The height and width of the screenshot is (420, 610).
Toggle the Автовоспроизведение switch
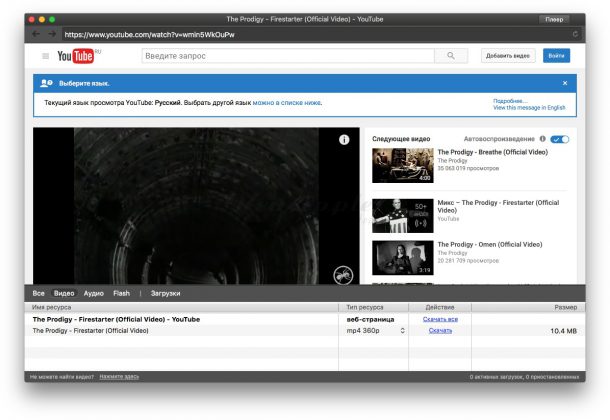click(x=560, y=139)
